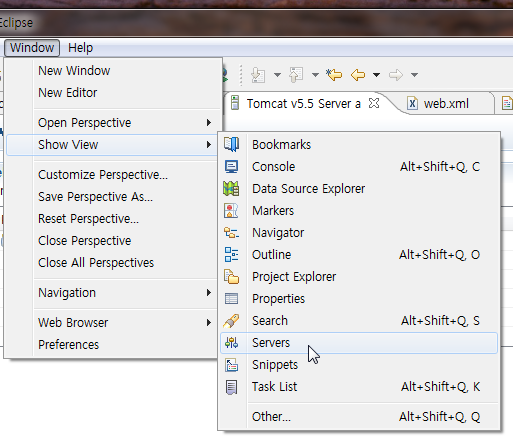The image size is (513, 441).
Task: Show the Project Explorer view
Action: (359, 277)
